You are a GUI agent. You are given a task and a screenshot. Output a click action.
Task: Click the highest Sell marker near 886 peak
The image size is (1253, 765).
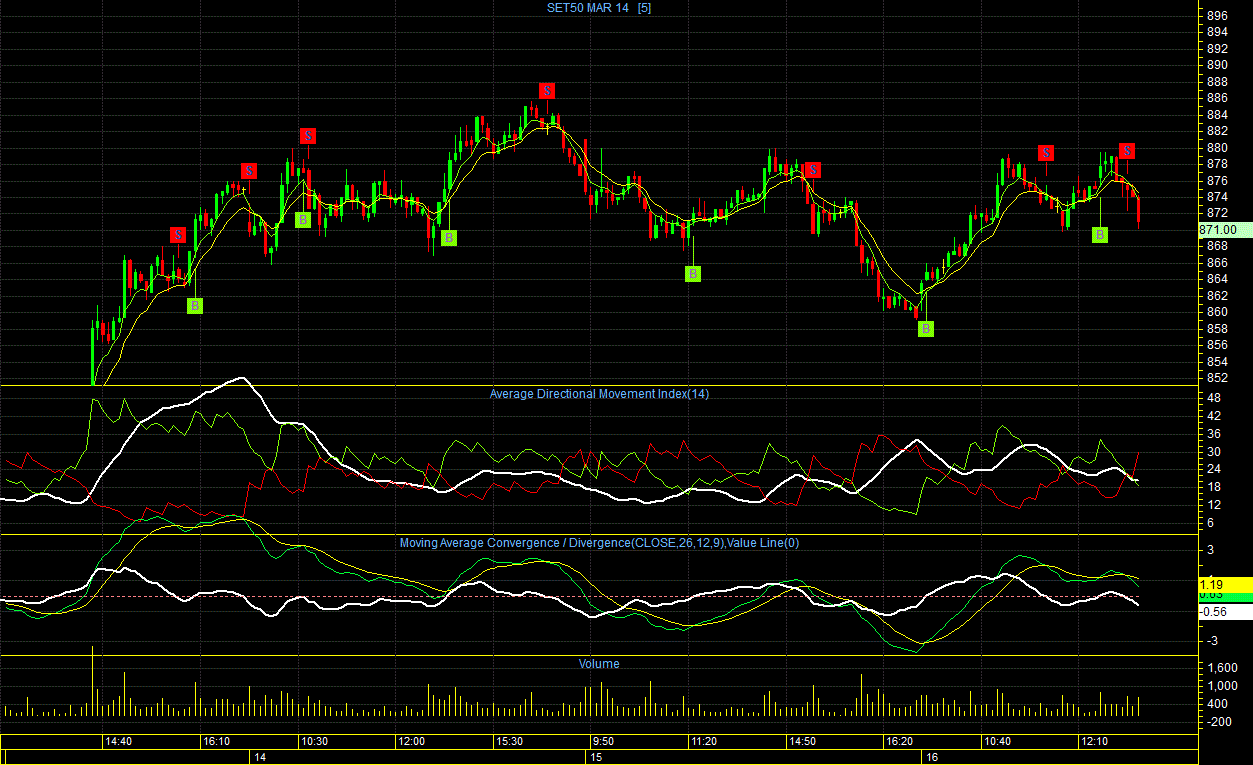pos(547,91)
